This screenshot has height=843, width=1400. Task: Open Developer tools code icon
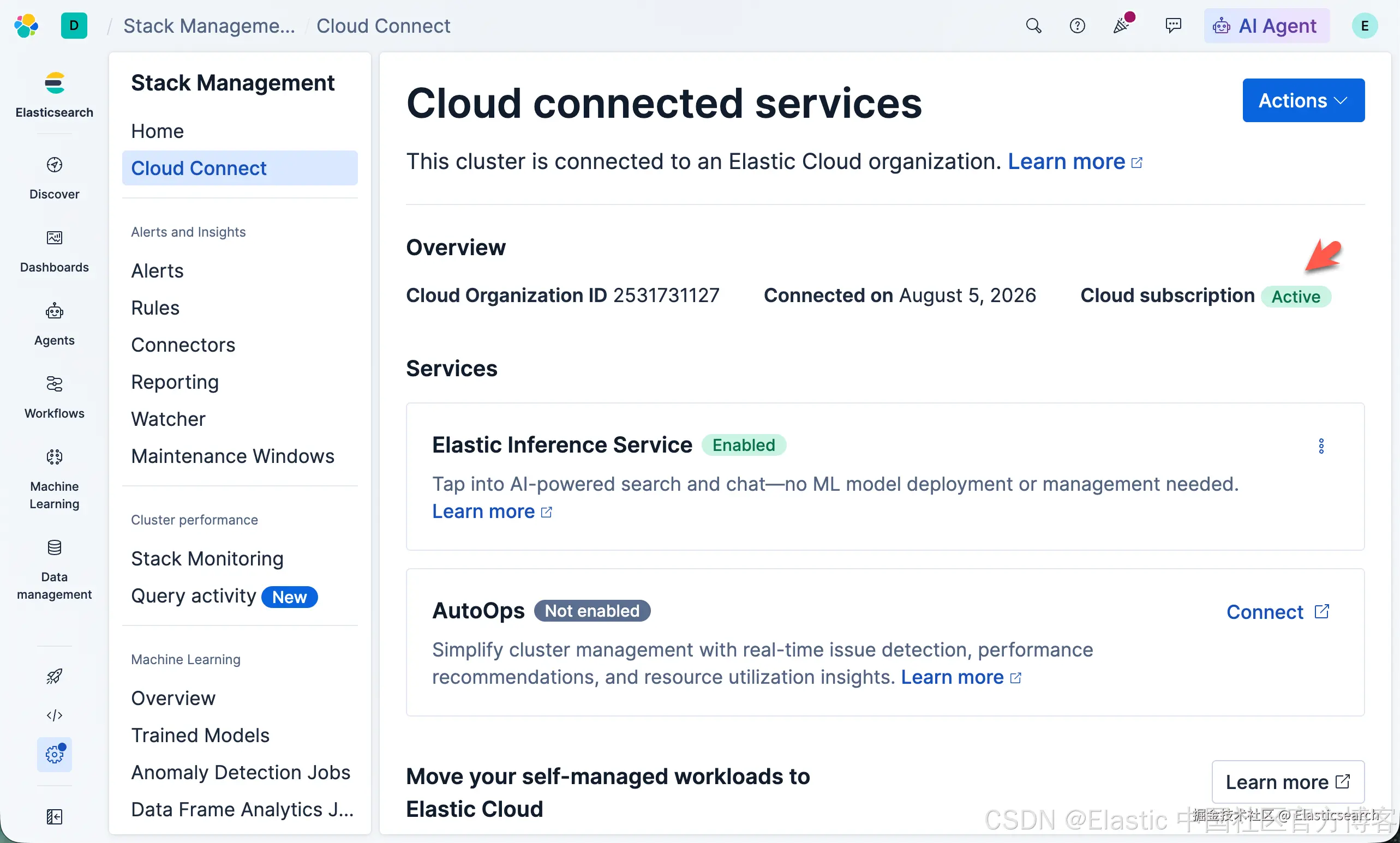(55, 715)
